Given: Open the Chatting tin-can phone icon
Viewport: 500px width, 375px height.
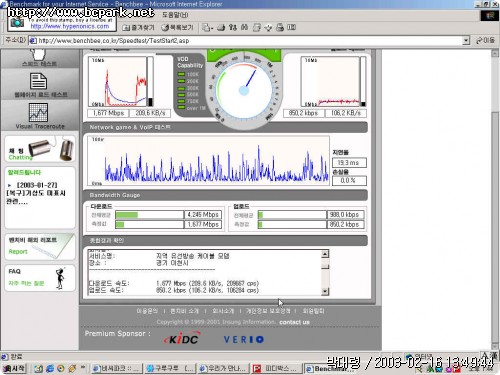Looking at the screenshot, I should pos(51,149).
